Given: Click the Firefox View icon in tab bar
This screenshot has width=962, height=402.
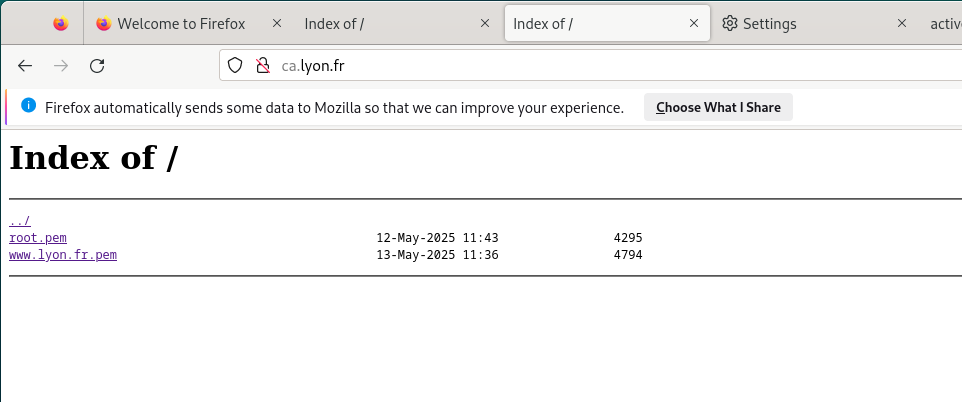Looking at the screenshot, I should coord(61,23).
